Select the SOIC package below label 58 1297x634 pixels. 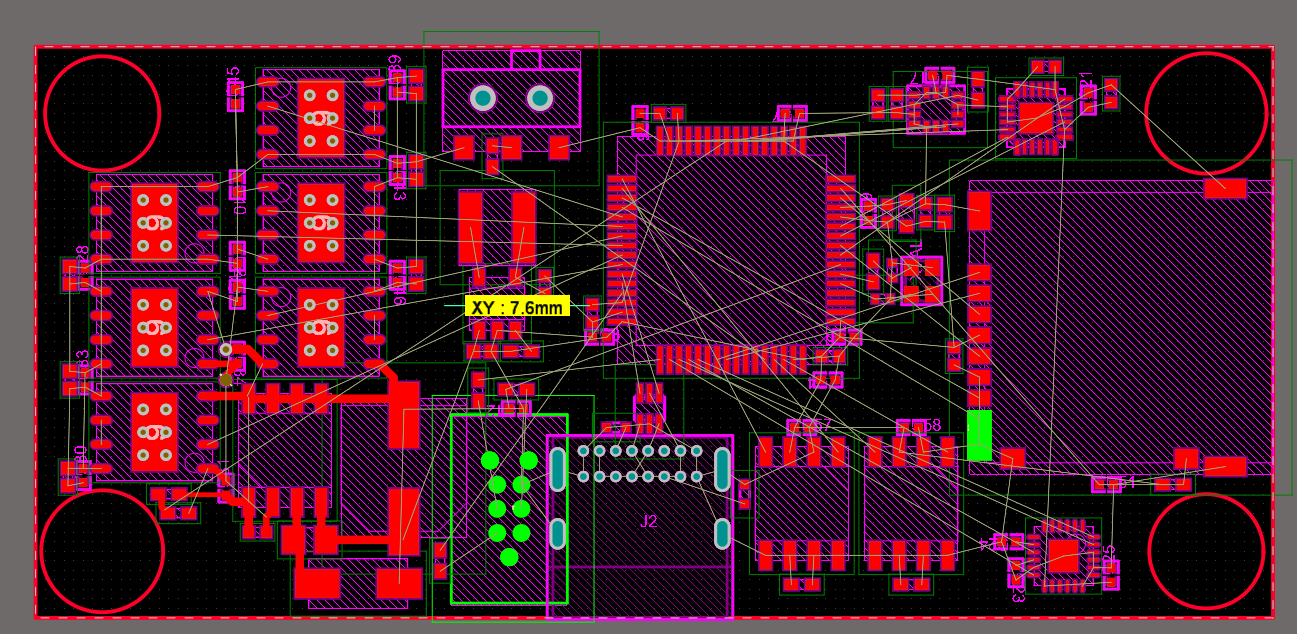click(x=910, y=503)
